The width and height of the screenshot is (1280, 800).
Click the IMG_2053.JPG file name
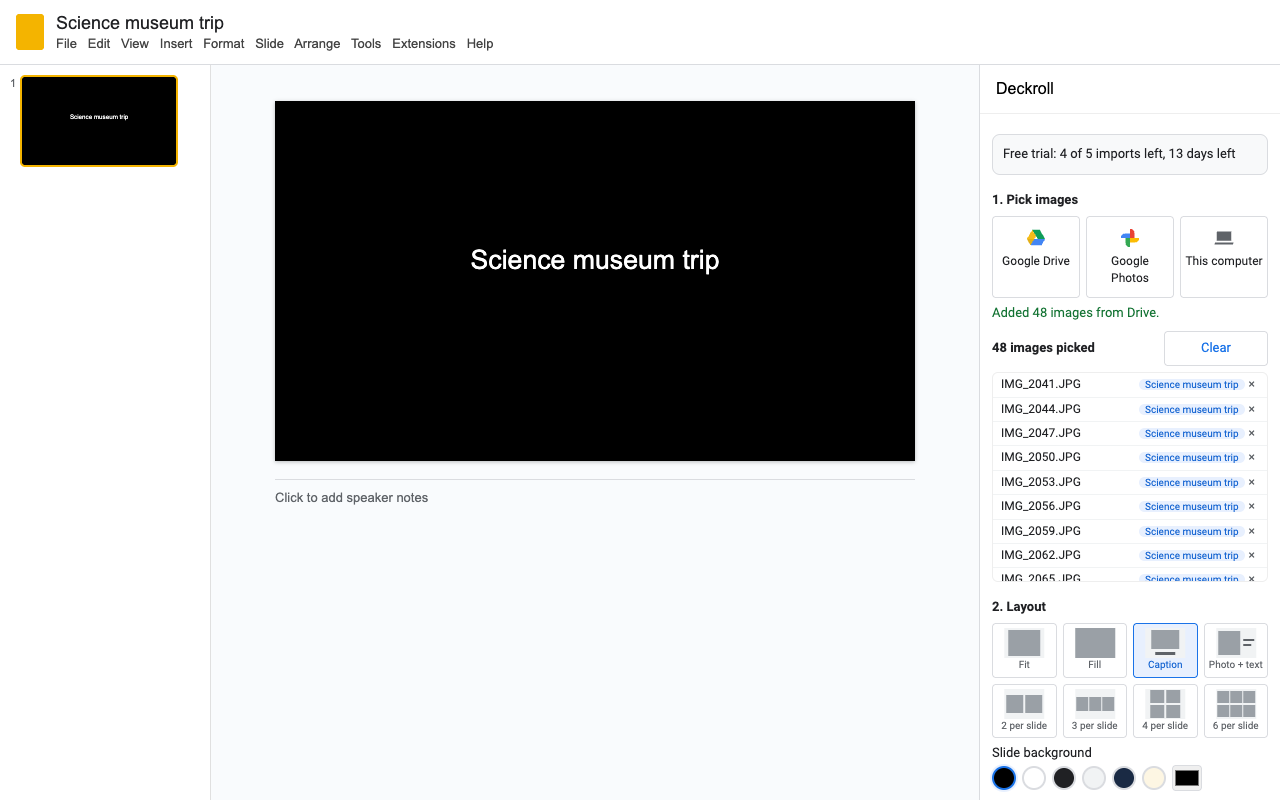[x=1041, y=482]
